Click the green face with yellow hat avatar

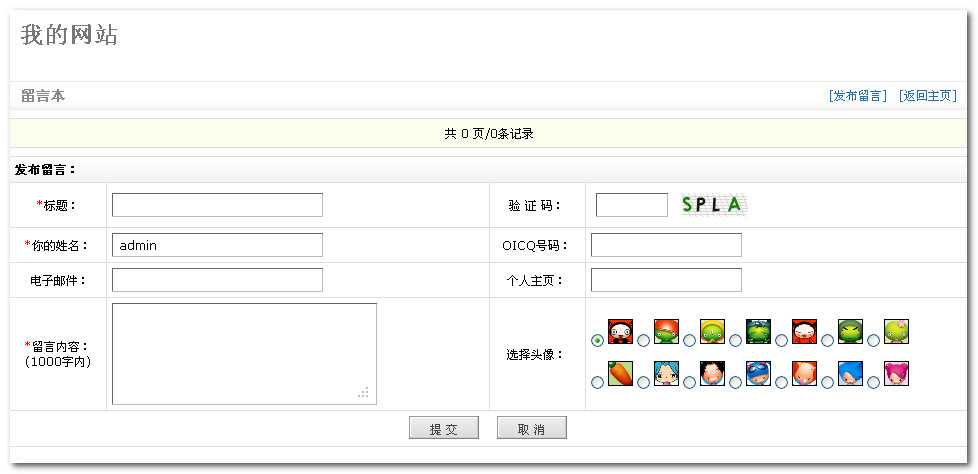tap(712, 332)
